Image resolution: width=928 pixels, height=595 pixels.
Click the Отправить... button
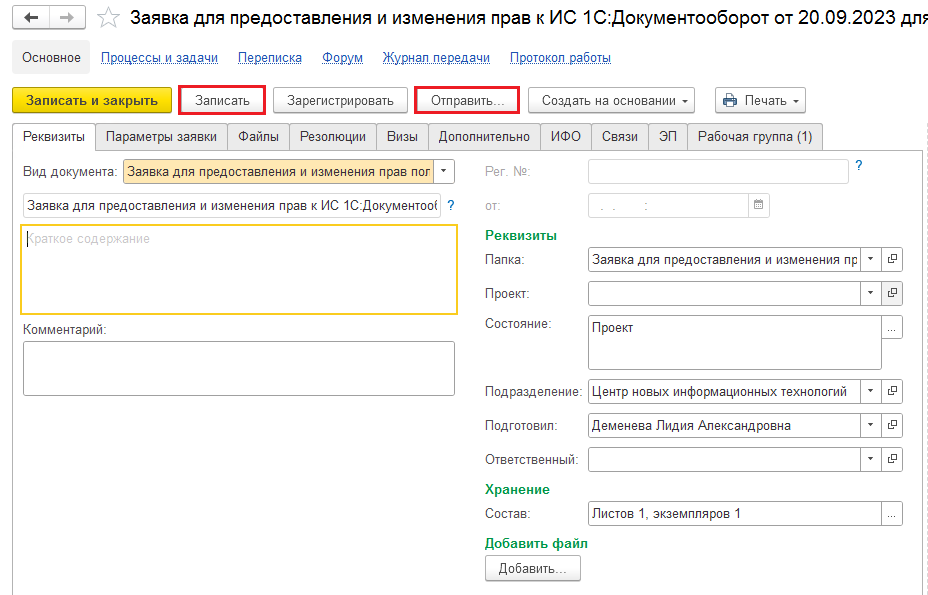coord(467,101)
